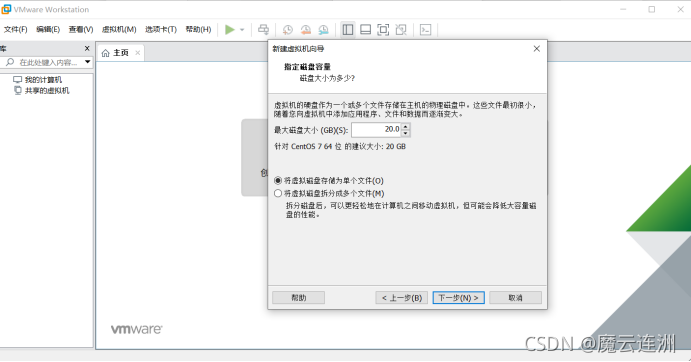The image size is (691, 362).
Task: Open the 文件(F) menu
Action: click(x=15, y=30)
